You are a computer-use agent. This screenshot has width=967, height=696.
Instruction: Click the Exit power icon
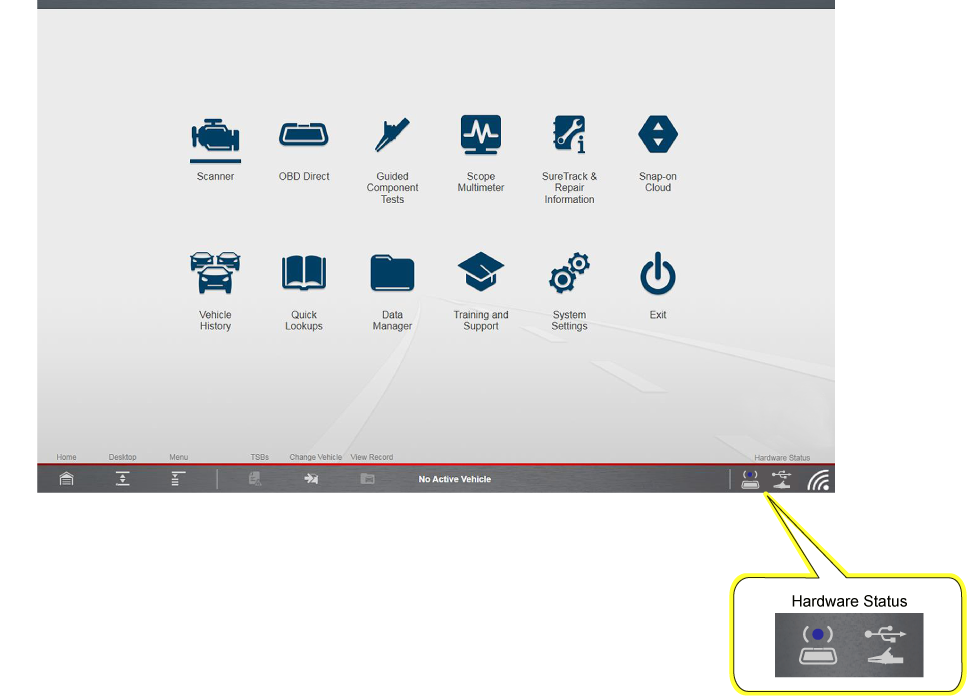point(658,274)
